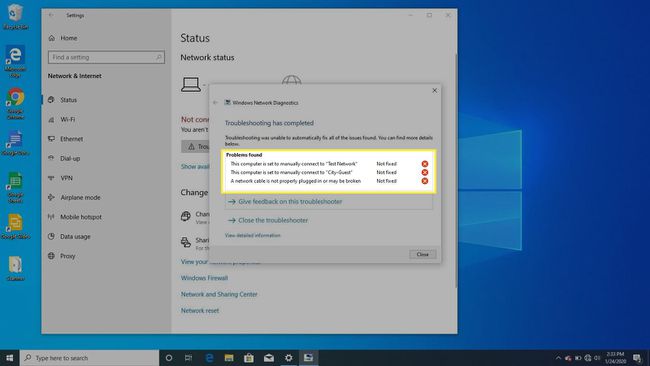
Task: Select the "Test Network" problem row
Action: coord(330,164)
